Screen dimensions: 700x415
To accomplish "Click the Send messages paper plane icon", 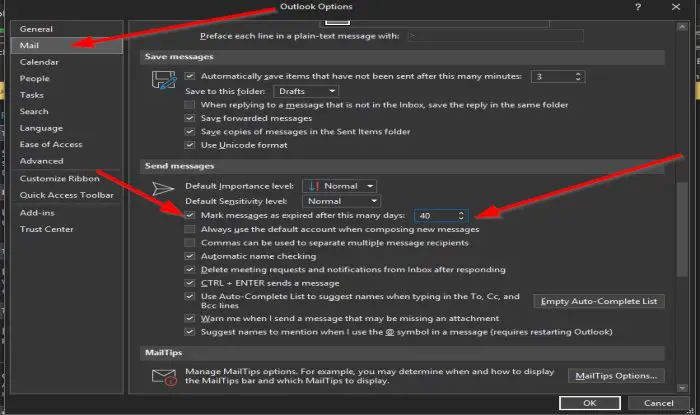I will 162,189.
